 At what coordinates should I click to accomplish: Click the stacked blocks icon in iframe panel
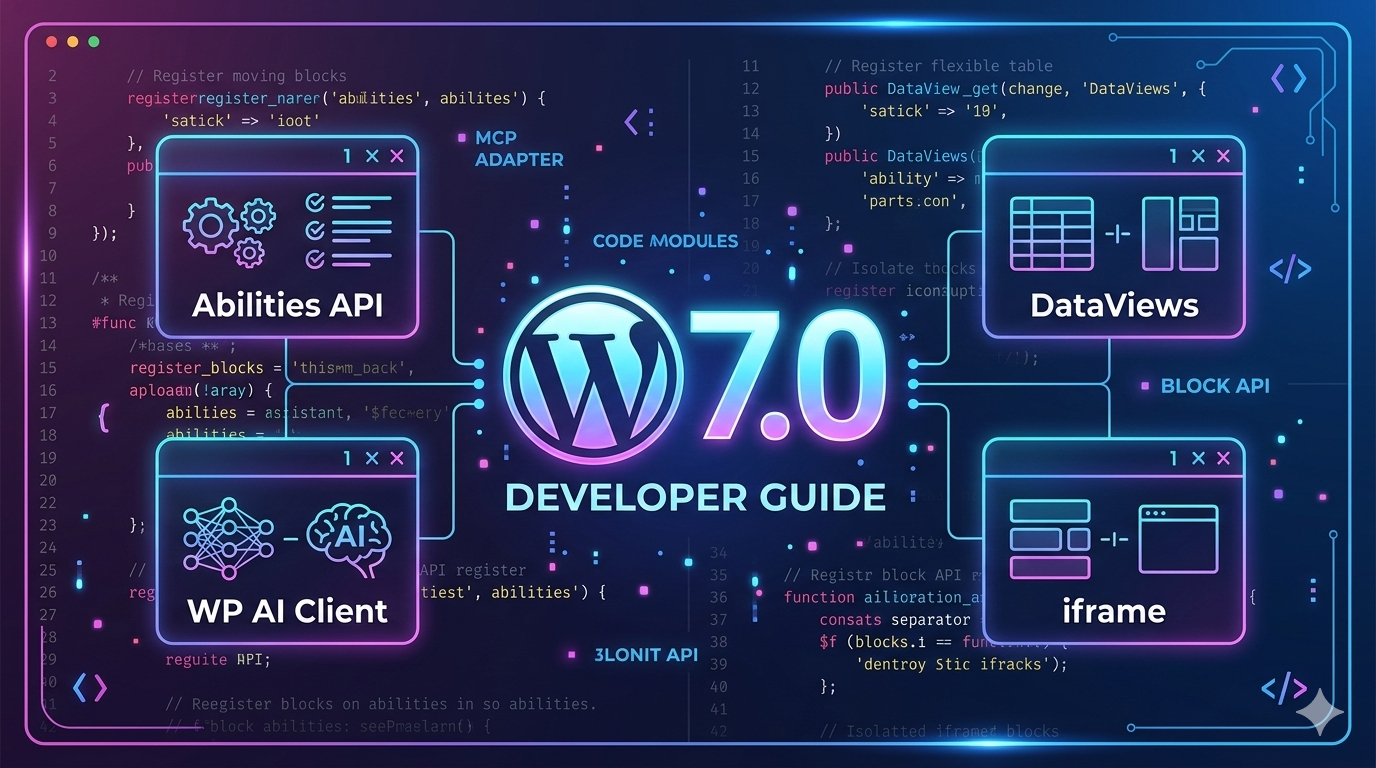click(x=1049, y=539)
